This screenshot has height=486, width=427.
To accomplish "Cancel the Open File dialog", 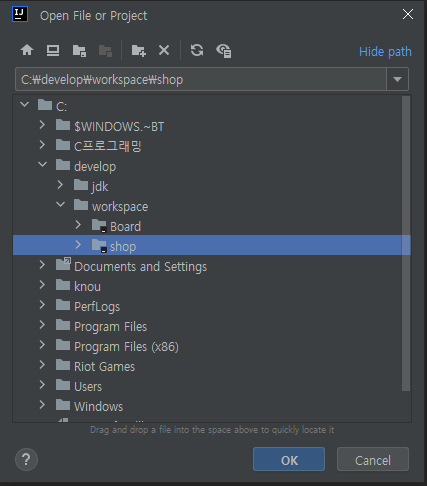I will point(373,459).
